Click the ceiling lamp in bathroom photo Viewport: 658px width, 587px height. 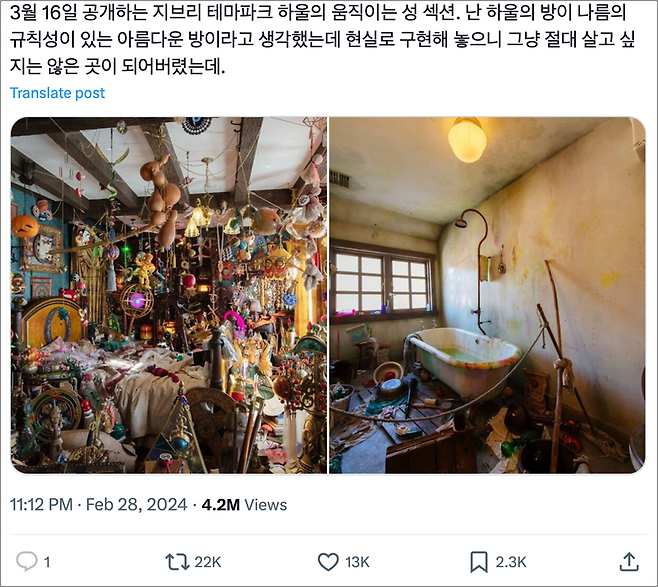[x=467, y=140]
